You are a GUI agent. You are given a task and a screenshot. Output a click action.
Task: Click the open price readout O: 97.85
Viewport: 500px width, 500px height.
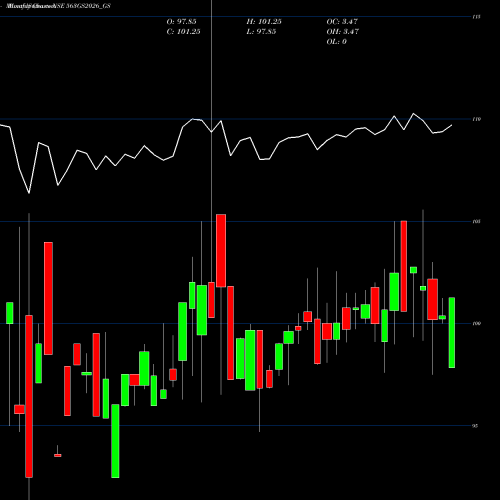click(x=181, y=22)
